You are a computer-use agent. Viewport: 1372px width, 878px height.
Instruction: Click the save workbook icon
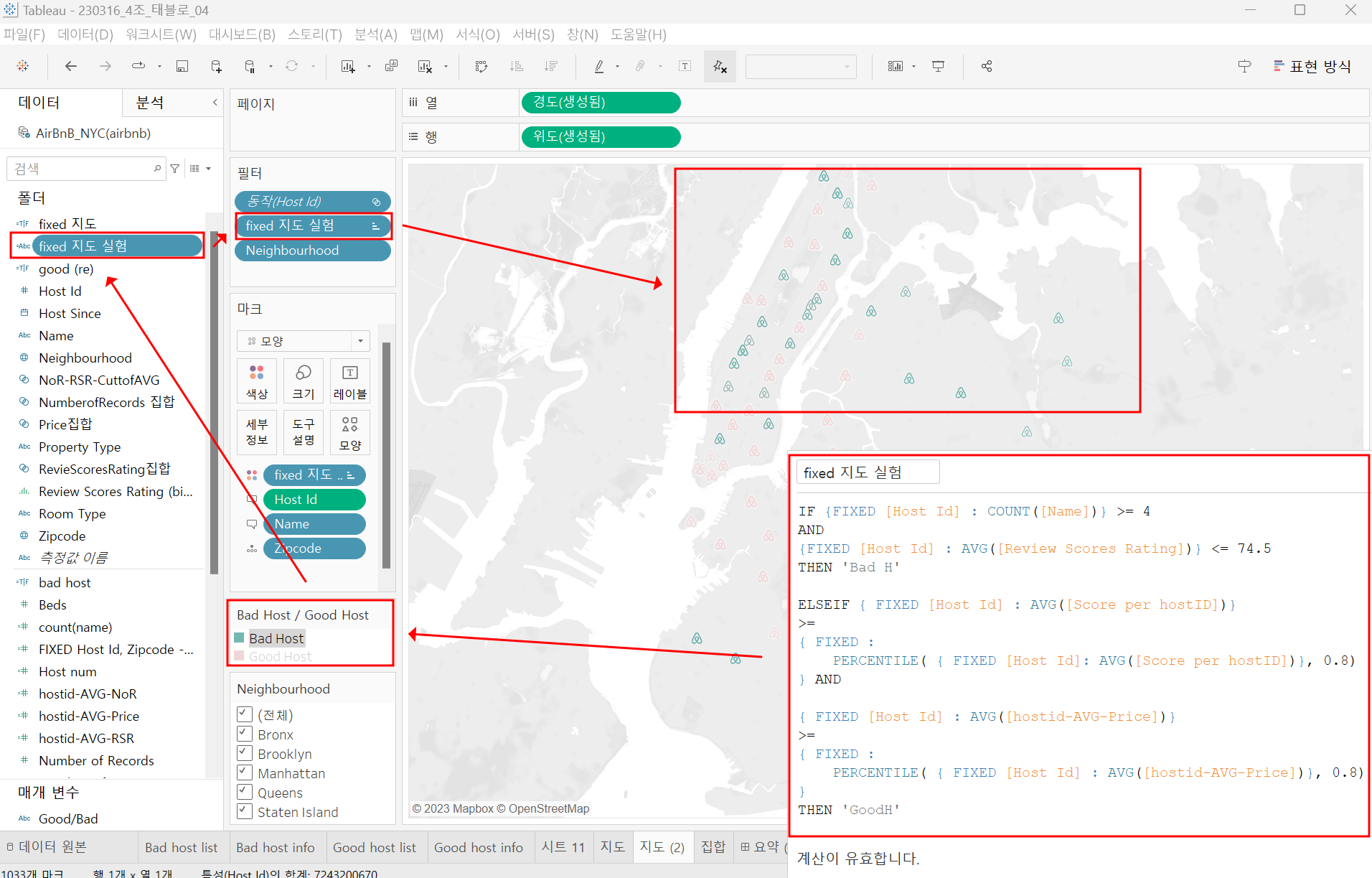[x=182, y=66]
